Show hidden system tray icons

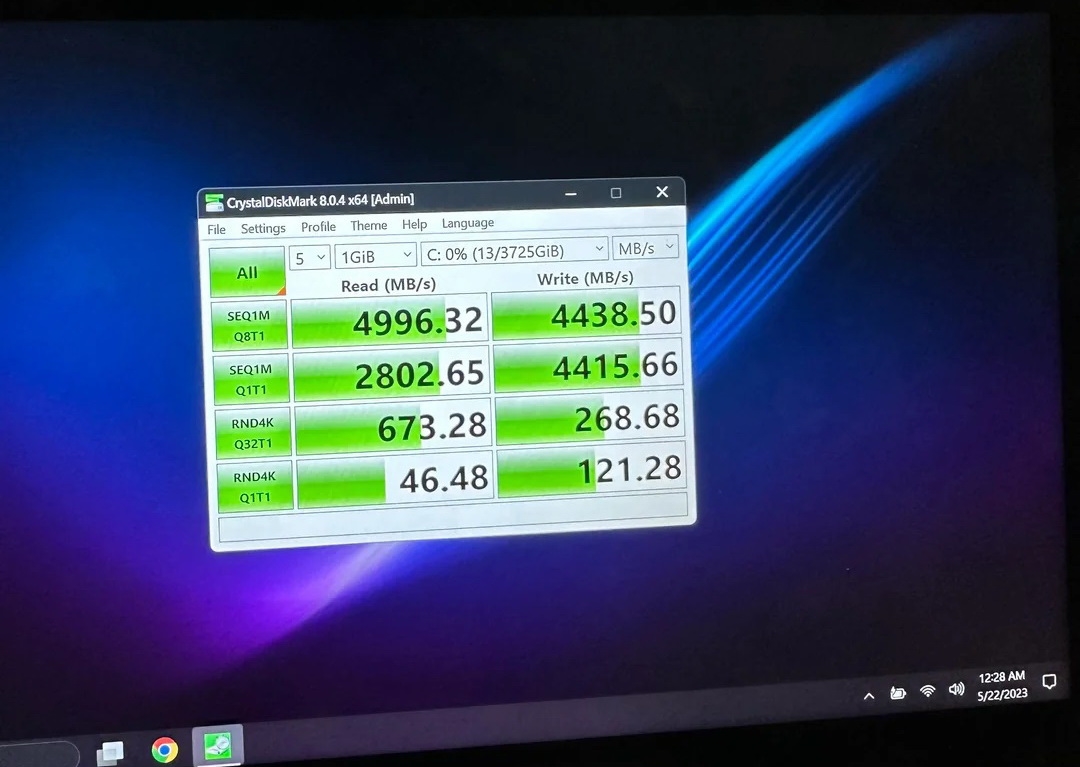[x=869, y=695]
